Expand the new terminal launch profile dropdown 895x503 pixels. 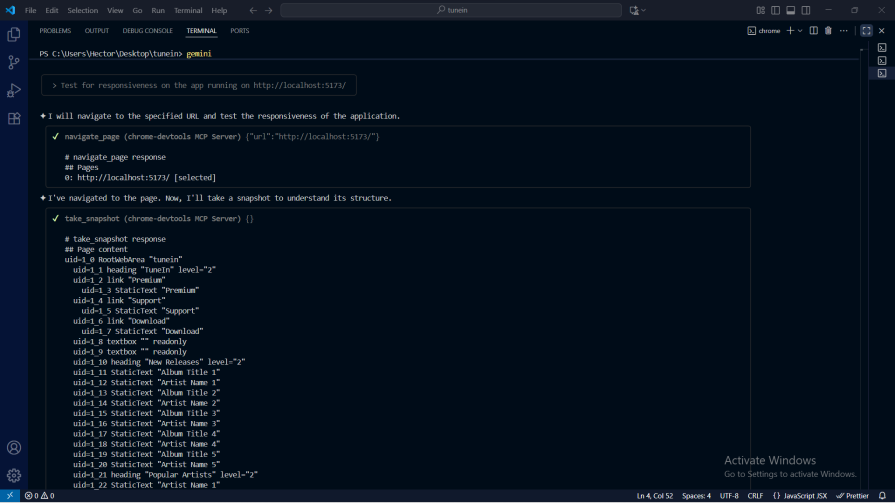coord(800,31)
